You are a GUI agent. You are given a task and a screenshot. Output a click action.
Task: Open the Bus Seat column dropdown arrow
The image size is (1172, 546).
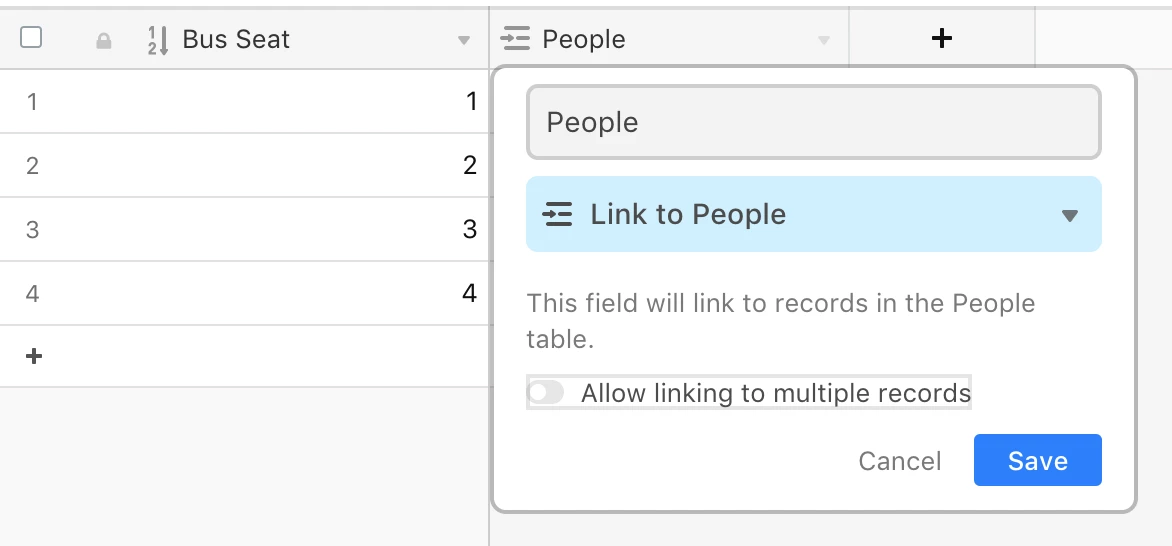point(463,40)
